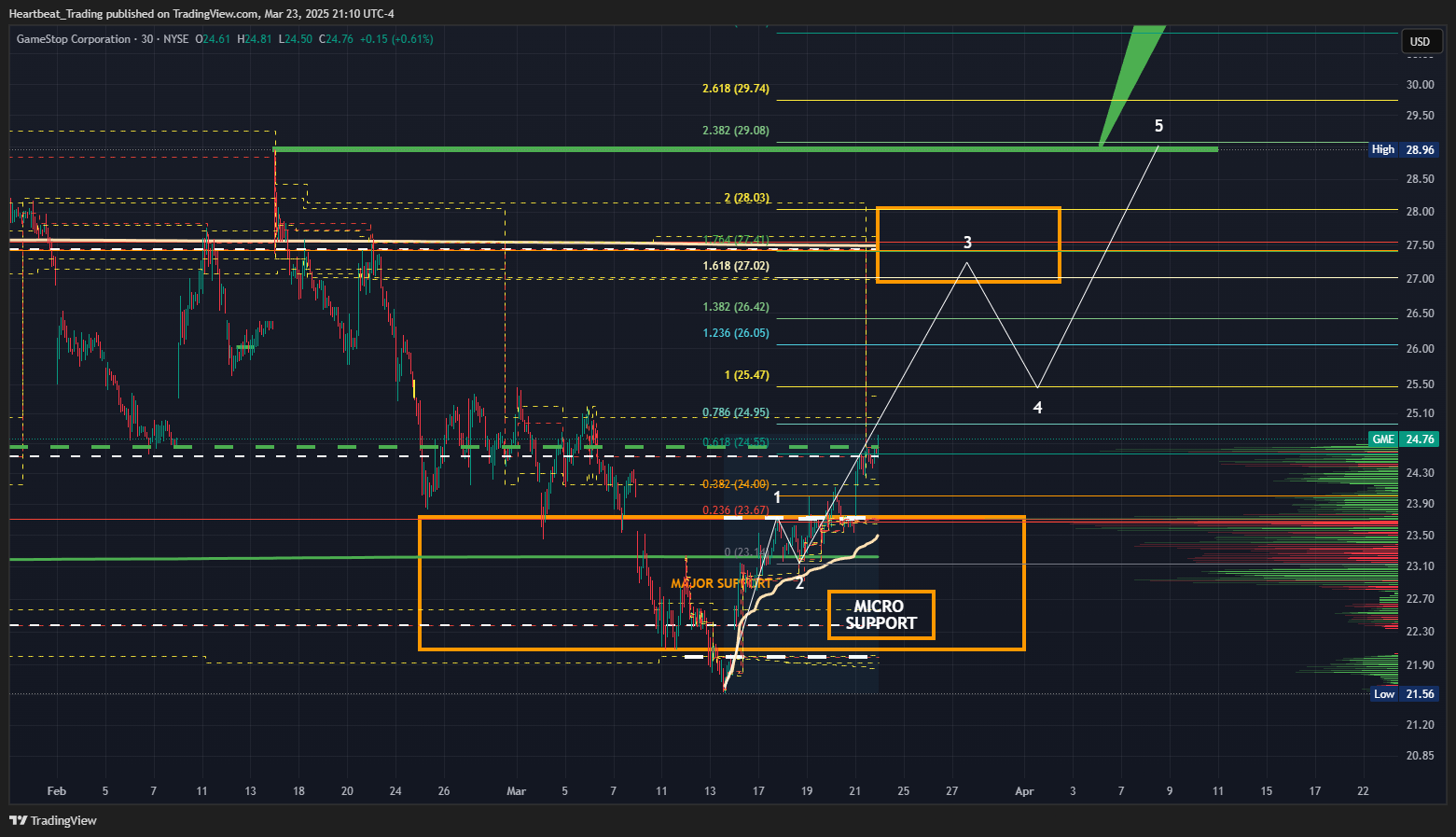Screen dimensions: 1456x837
Task: Click the close value C24.76
Action: 337,39
